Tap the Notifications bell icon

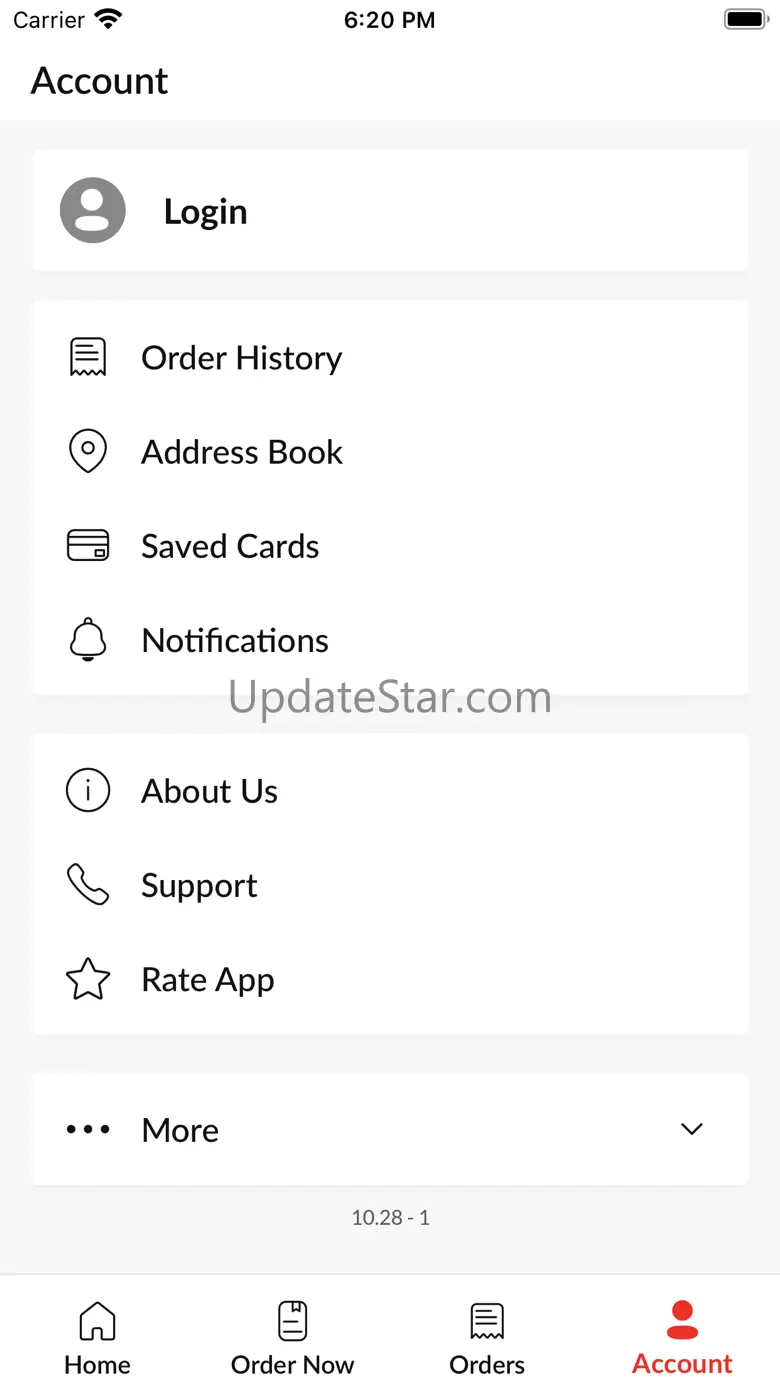(x=88, y=639)
